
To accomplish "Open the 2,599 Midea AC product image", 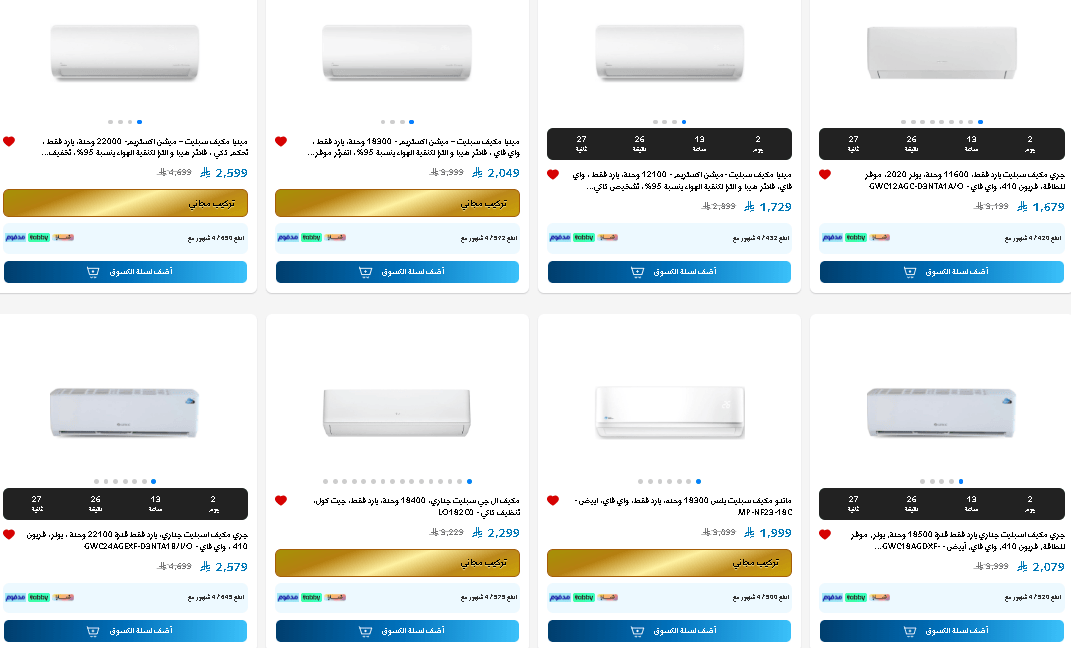I will 125,53.
